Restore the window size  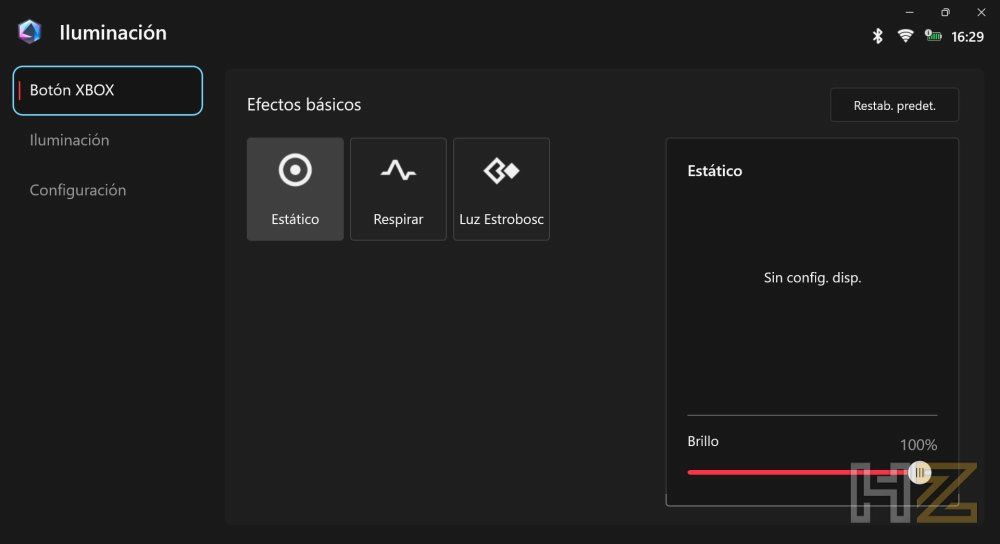(945, 12)
